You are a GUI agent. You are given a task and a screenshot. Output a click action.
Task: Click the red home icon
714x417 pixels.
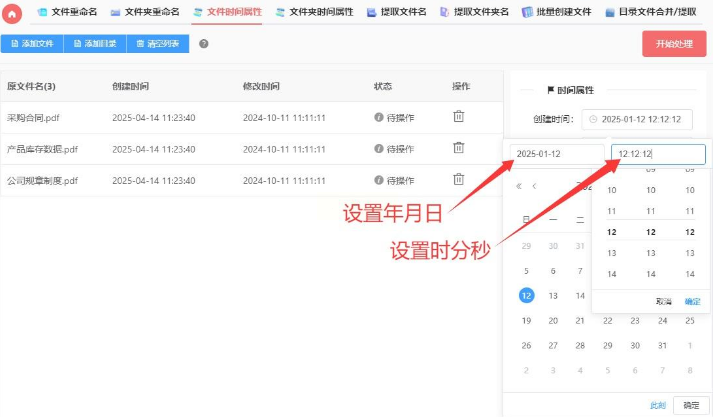coord(12,13)
